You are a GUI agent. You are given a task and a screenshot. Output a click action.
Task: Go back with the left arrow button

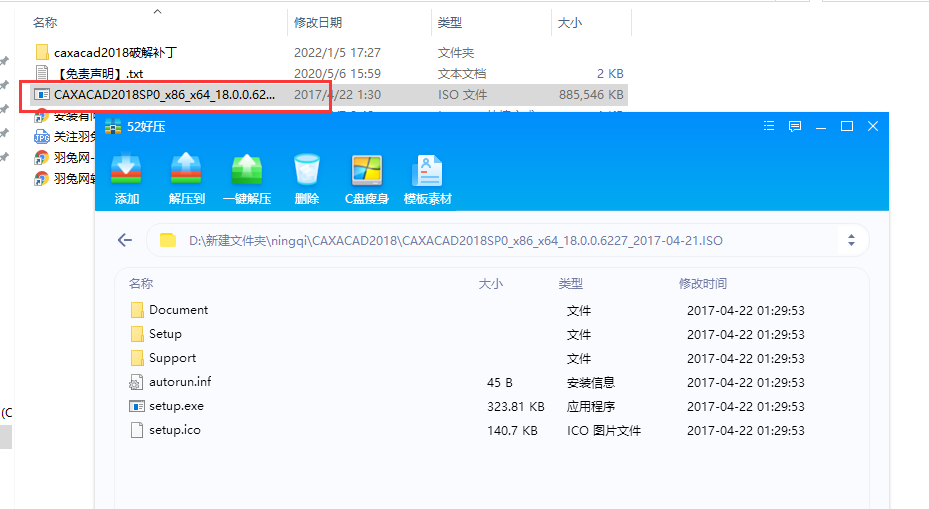(124, 240)
